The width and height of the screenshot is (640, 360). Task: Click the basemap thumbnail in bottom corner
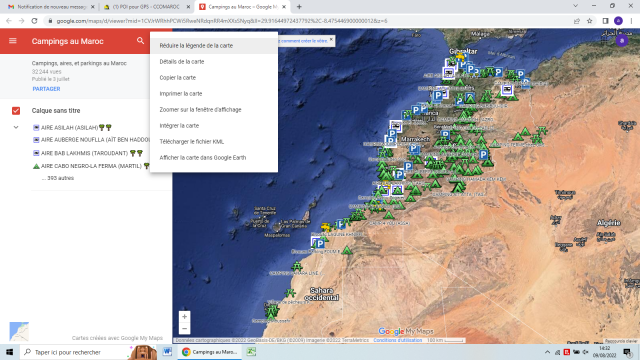point(19,331)
